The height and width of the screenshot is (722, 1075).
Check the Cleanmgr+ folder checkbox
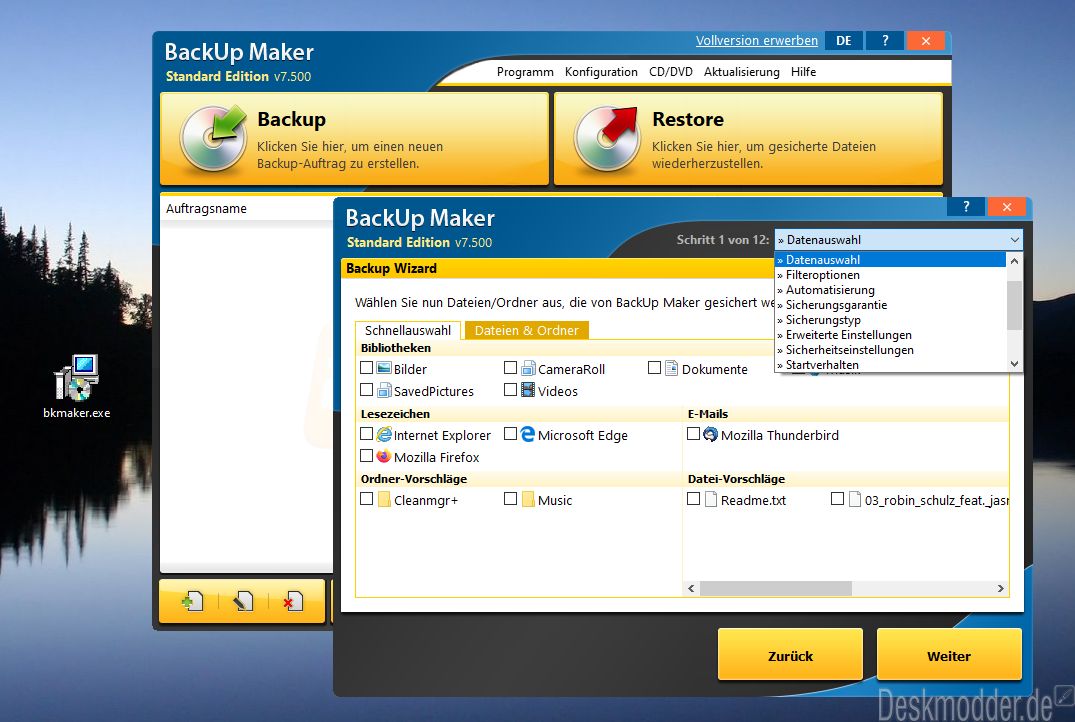click(367, 499)
